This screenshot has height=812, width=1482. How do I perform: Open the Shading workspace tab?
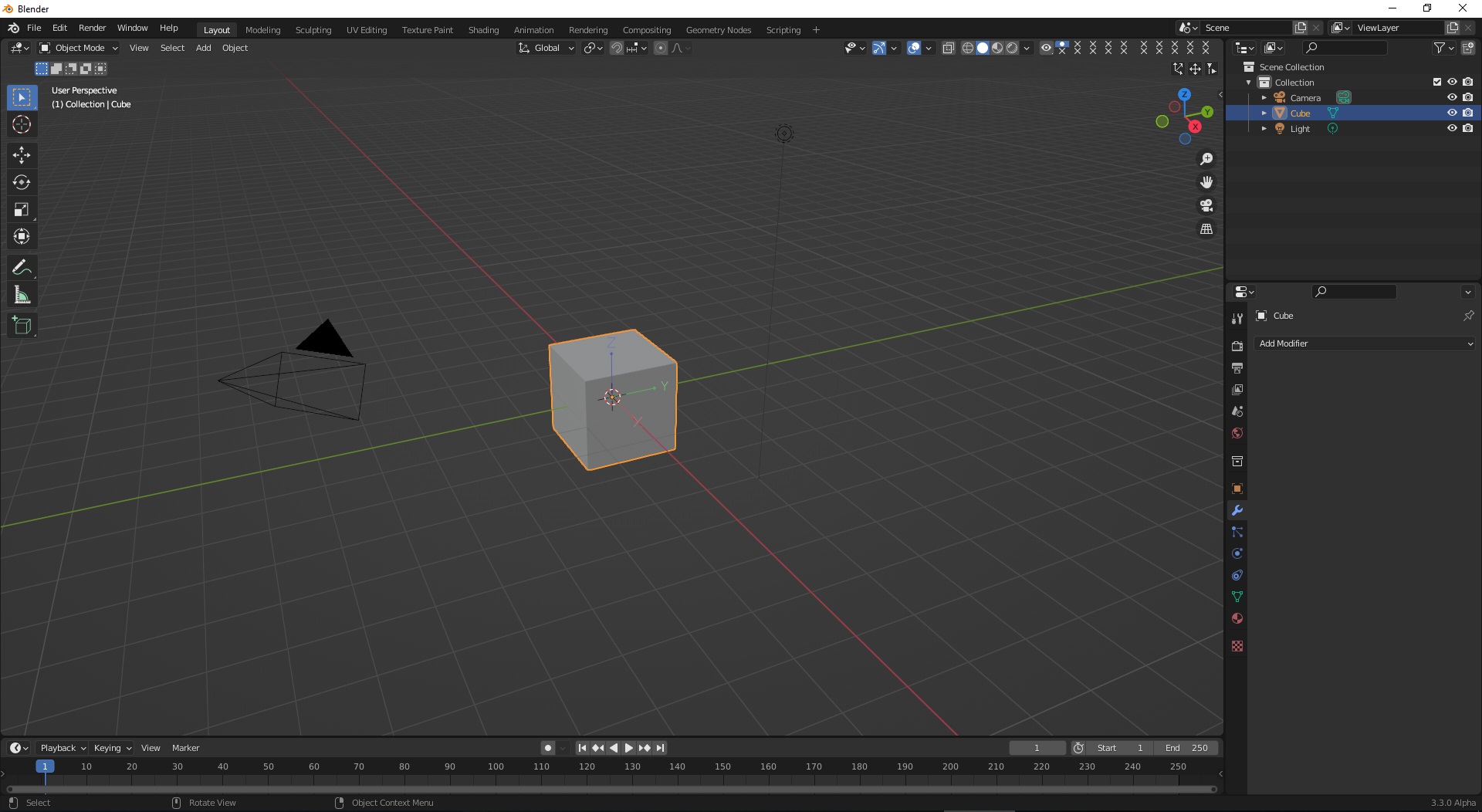483,30
